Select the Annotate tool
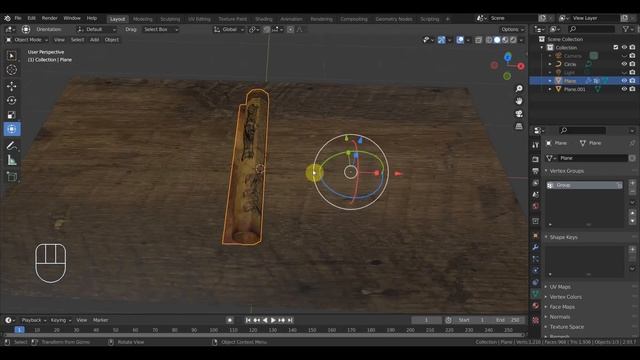Image resolution: width=640 pixels, height=360 pixels. click(11, 146)
